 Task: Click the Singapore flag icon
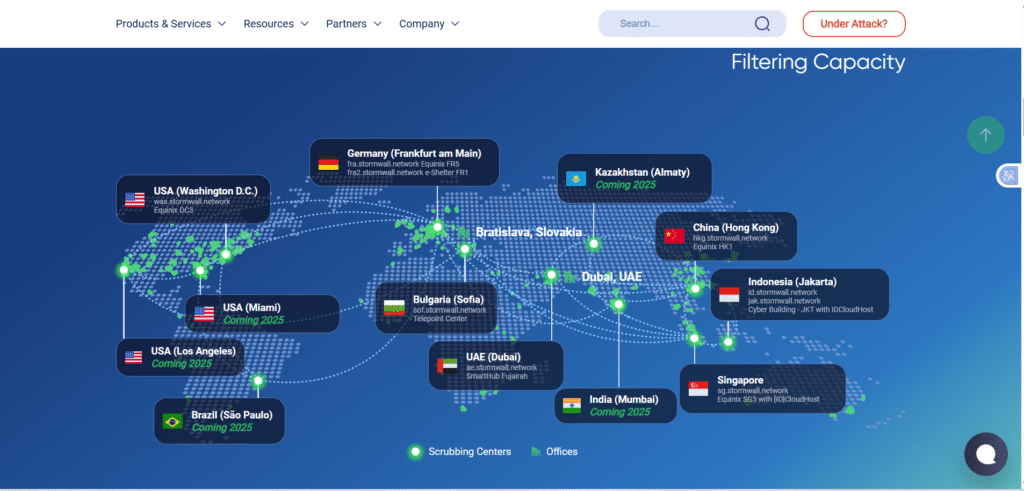click(698, 389)
